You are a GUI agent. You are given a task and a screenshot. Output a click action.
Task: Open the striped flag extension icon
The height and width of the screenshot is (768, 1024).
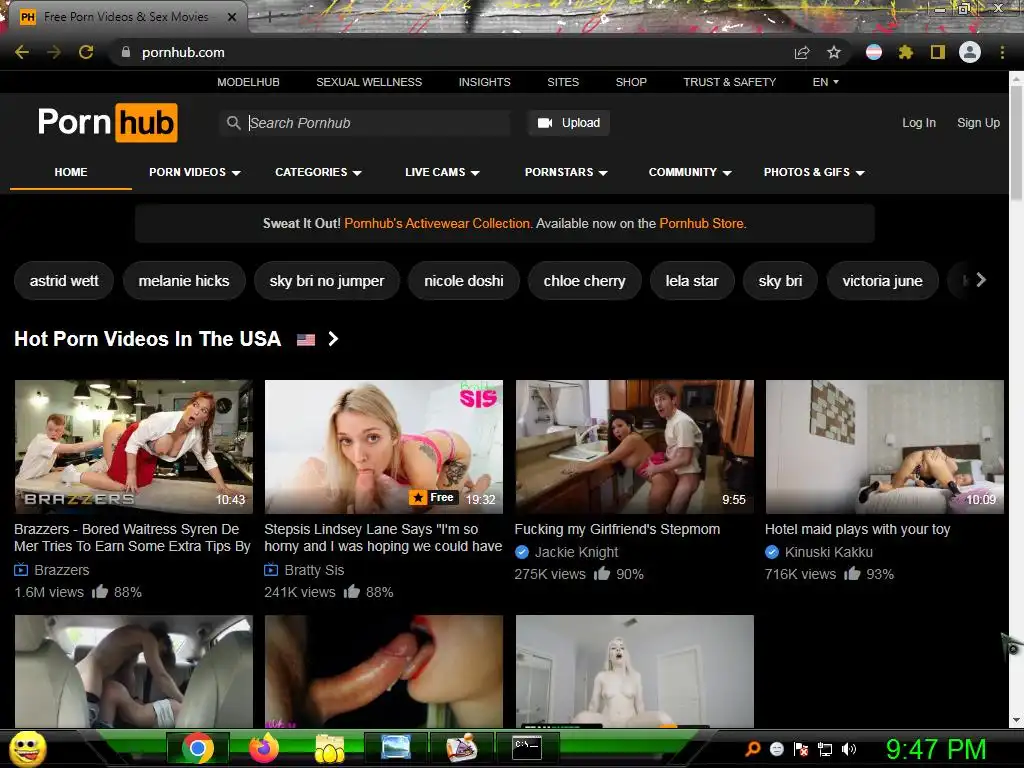(x=874, y=52)
